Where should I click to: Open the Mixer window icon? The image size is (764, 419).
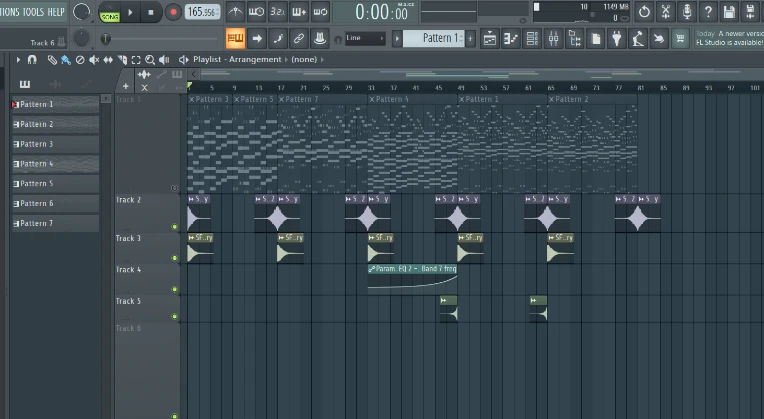click(555, 39)
